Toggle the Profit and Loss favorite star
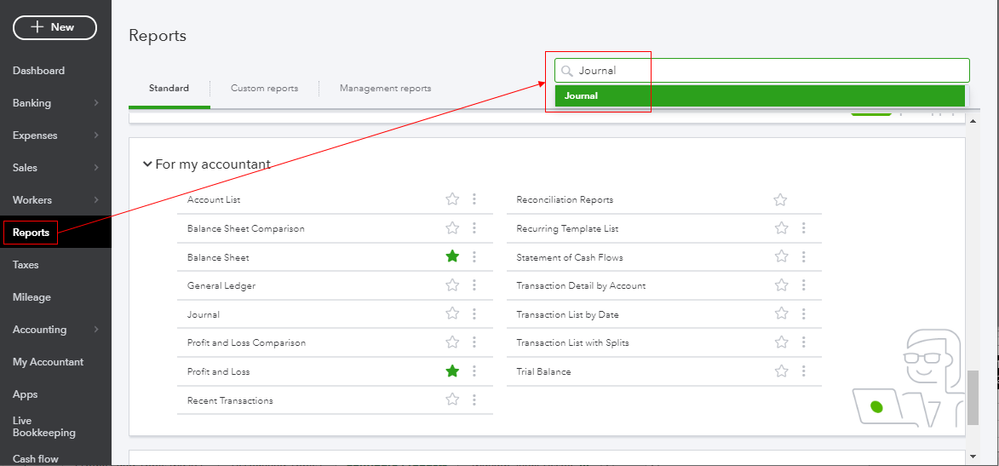This screenshot has height=466, width=999. click(x=452, y=371)
